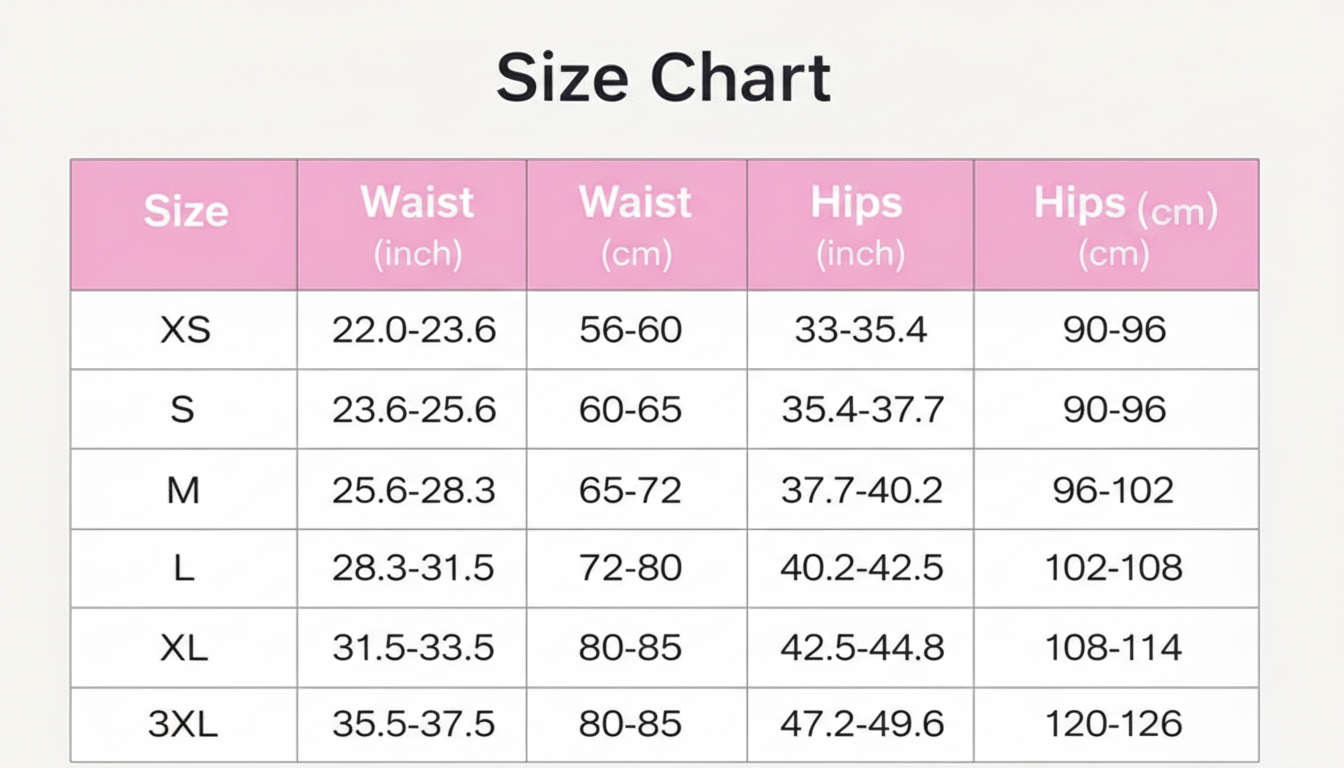
Task: Click the 96-102 hips cm cell
Action: click(1113, 489)
